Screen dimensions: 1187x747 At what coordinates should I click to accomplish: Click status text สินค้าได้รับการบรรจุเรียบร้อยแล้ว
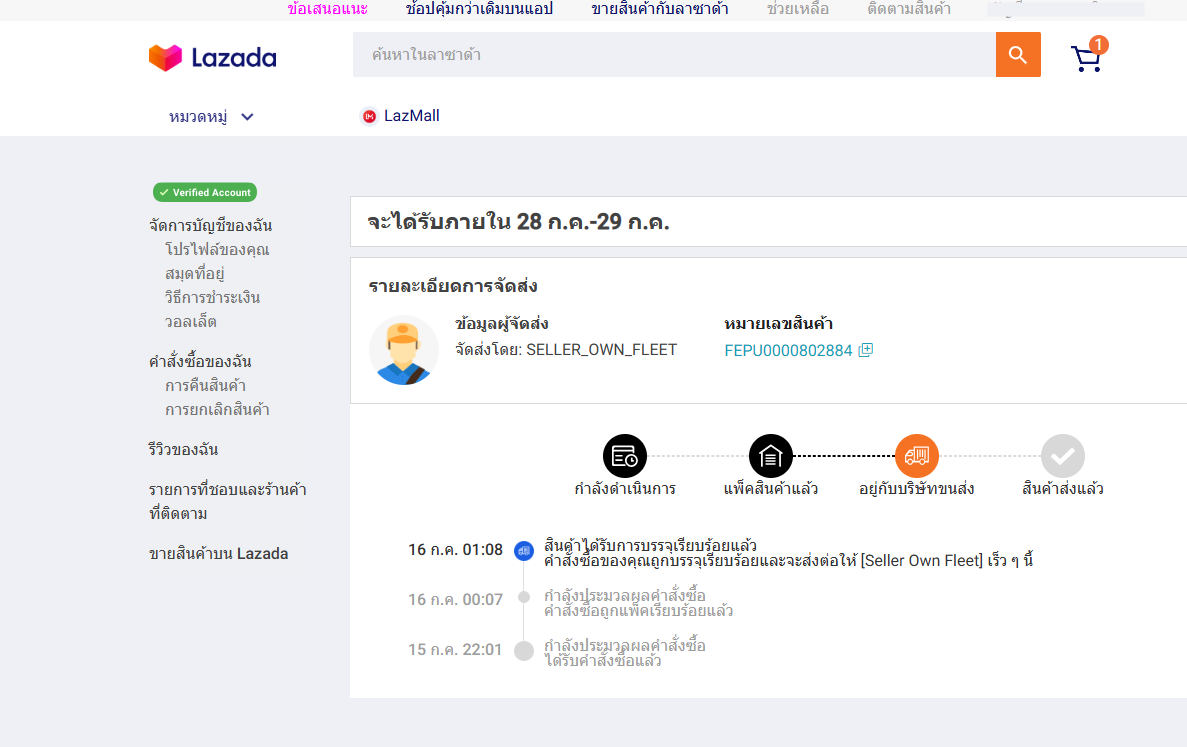coord(650,545)
